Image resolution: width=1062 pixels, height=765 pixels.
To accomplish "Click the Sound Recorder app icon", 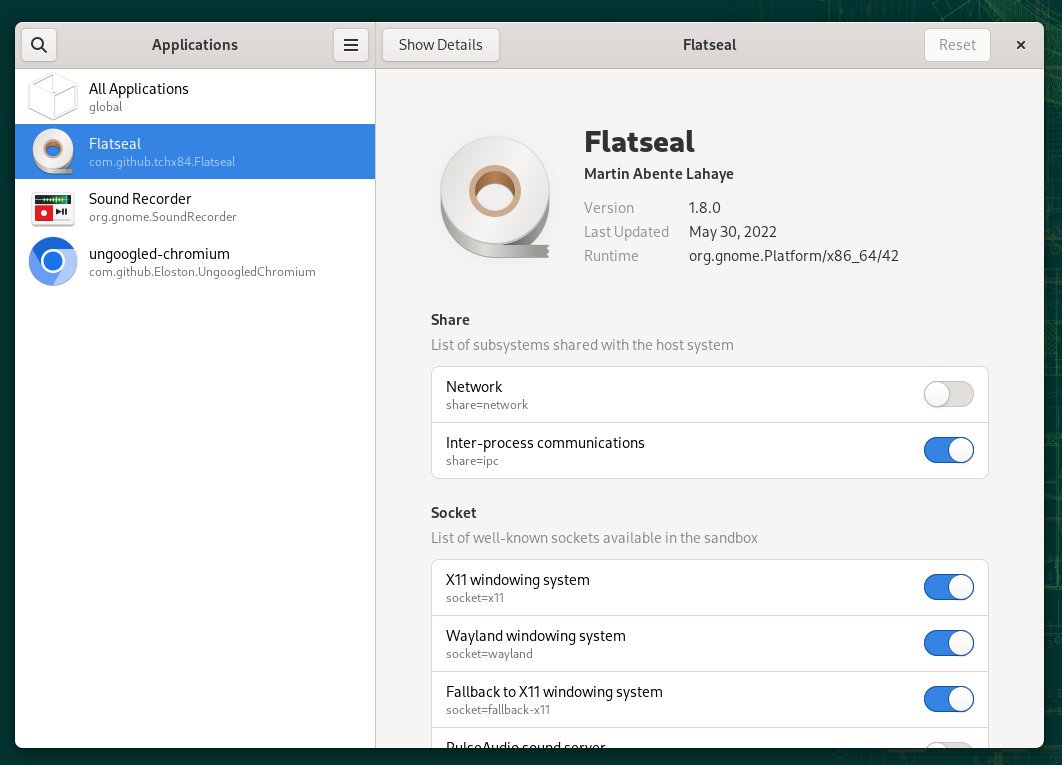I will click(x=52, y=207).
